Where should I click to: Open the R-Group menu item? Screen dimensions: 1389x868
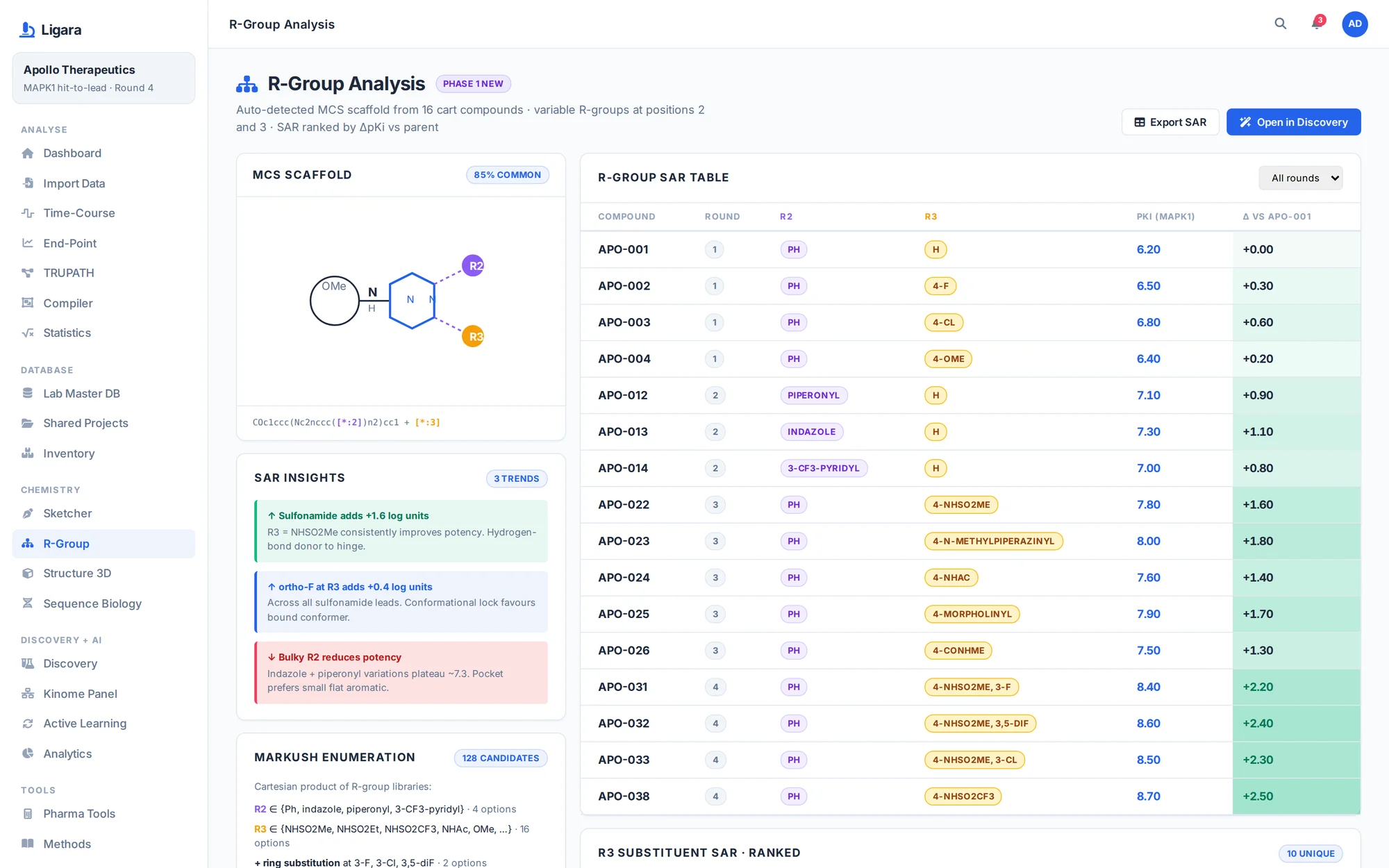coord(103,544)
